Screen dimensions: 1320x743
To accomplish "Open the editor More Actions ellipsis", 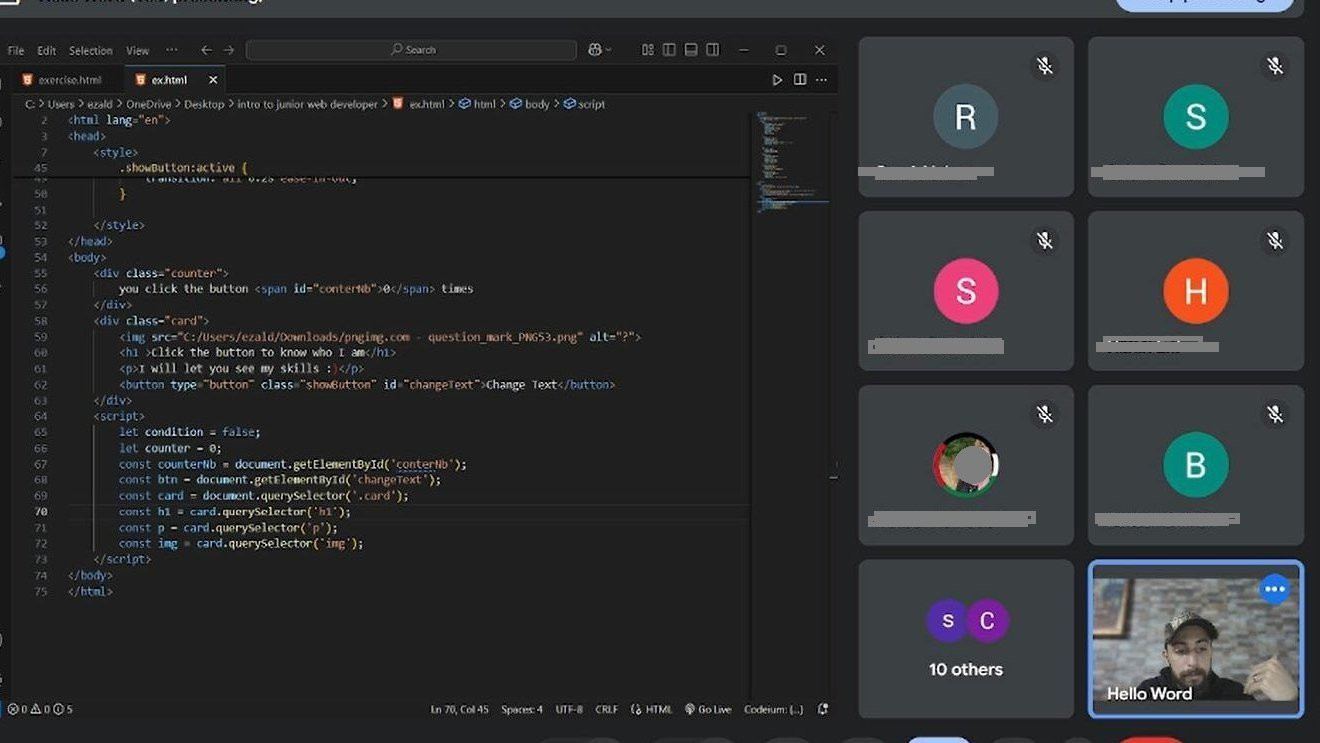I will (822, 80).
